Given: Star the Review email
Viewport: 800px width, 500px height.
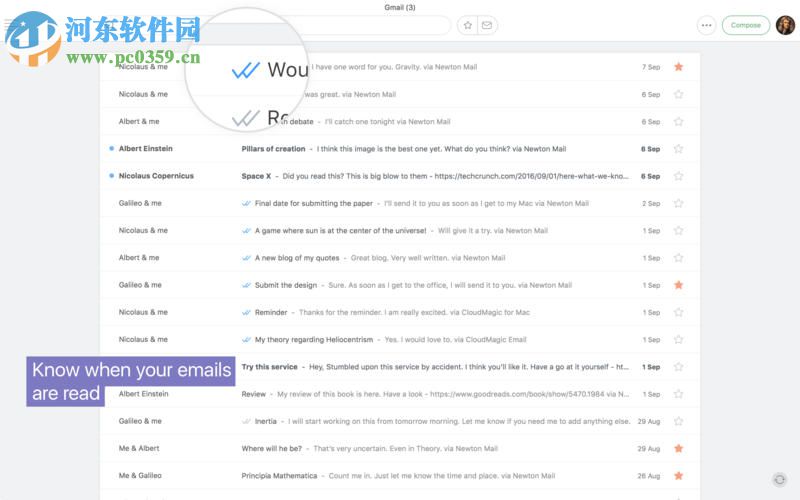Looking at the screenshot, I should tap(678, 394).
